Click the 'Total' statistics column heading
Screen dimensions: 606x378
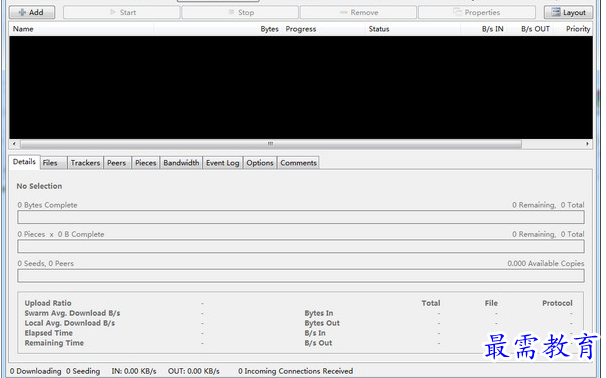click(x=431, y=303)
